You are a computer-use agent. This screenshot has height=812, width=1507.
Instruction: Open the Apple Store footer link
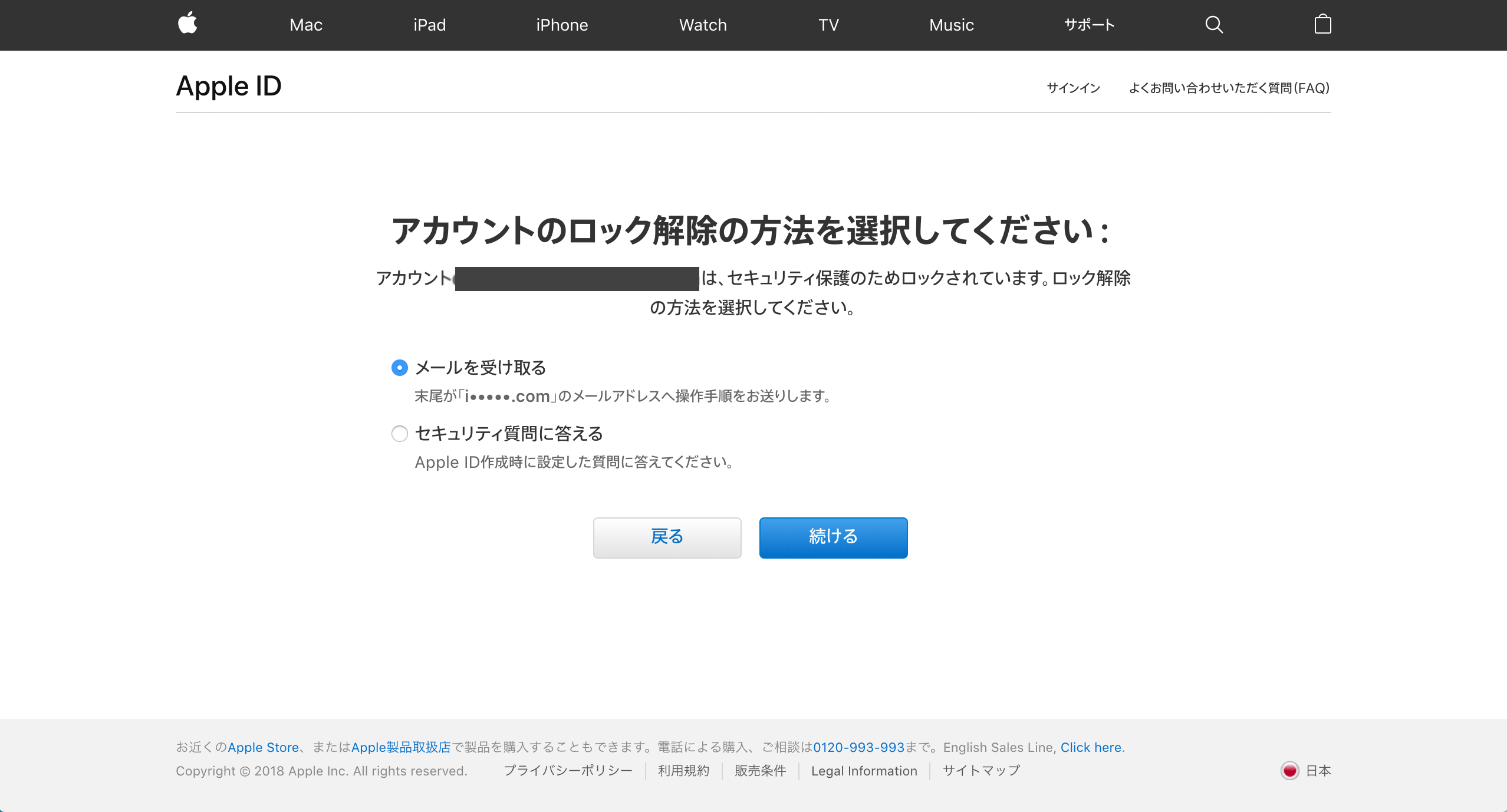point(263,747)
